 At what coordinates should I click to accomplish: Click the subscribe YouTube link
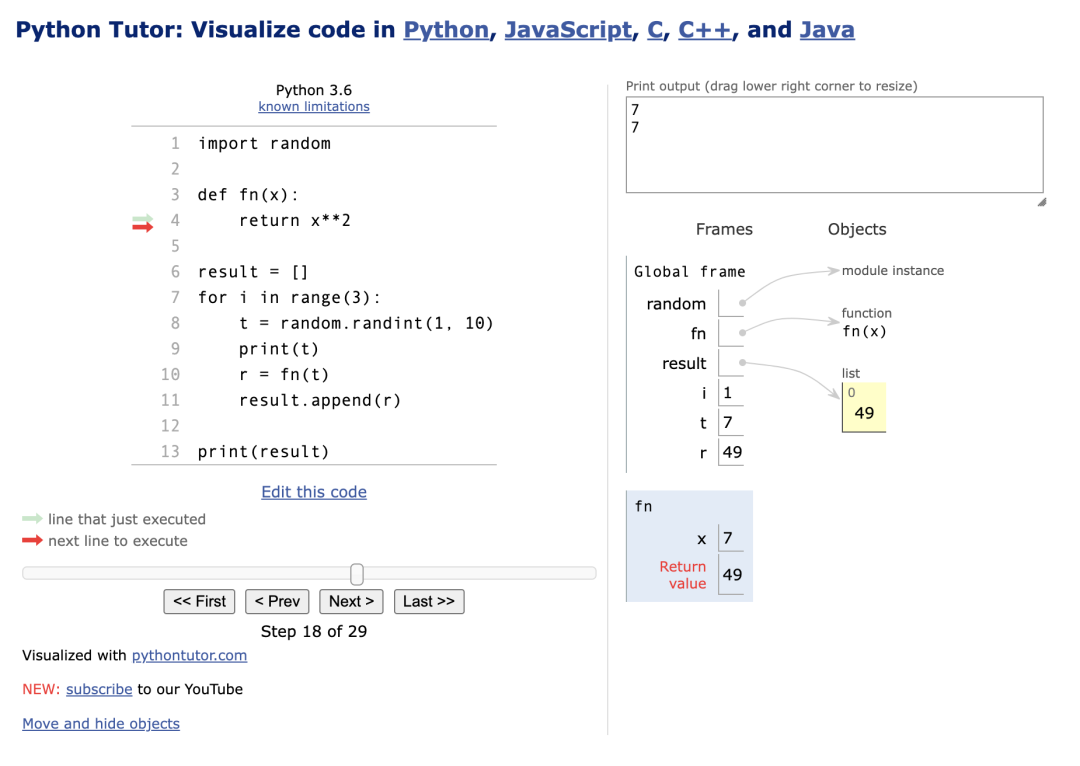point(99,690)
